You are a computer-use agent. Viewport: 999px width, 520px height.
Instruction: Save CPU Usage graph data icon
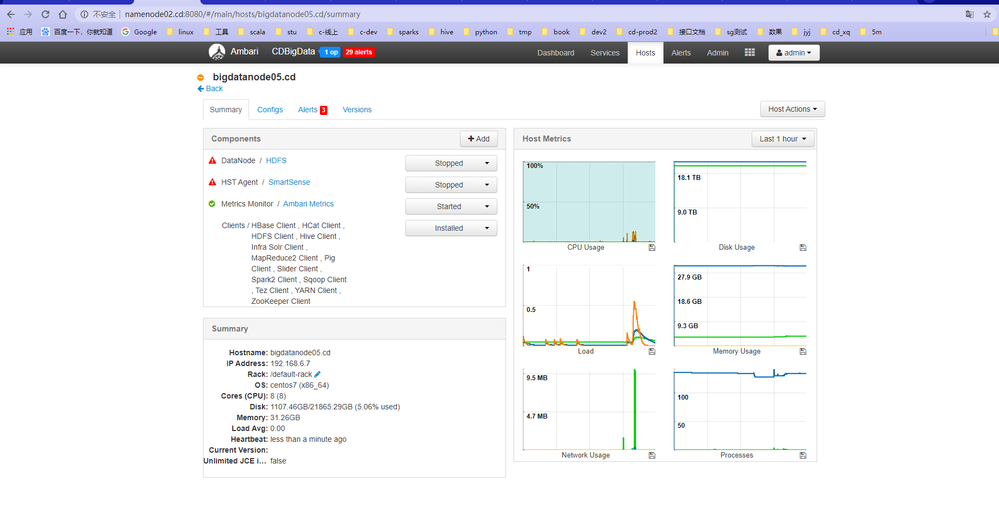click(652, 247)
